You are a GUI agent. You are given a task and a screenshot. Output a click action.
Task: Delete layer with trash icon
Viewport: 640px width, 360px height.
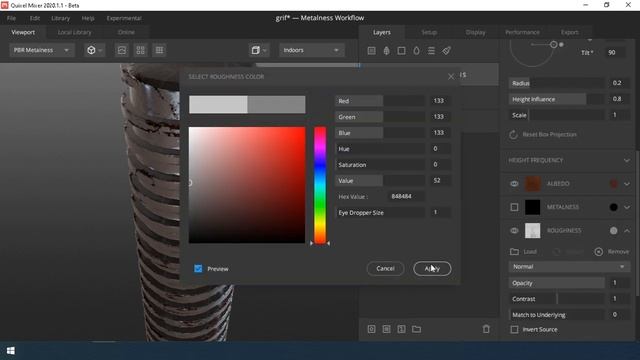click(x=486, y=329)
